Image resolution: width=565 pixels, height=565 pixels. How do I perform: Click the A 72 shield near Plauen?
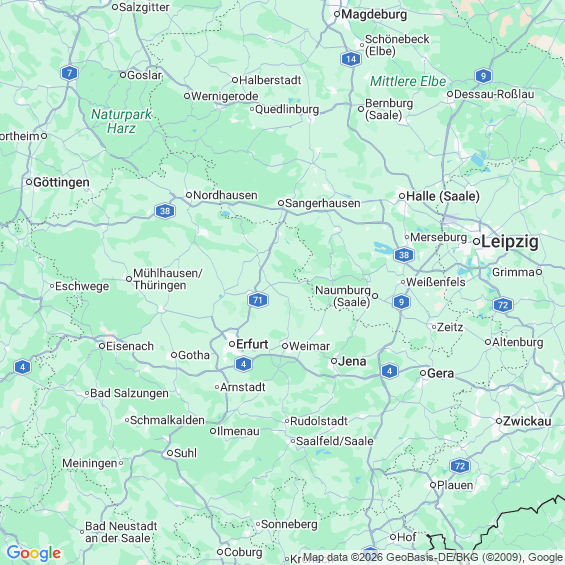460,466
